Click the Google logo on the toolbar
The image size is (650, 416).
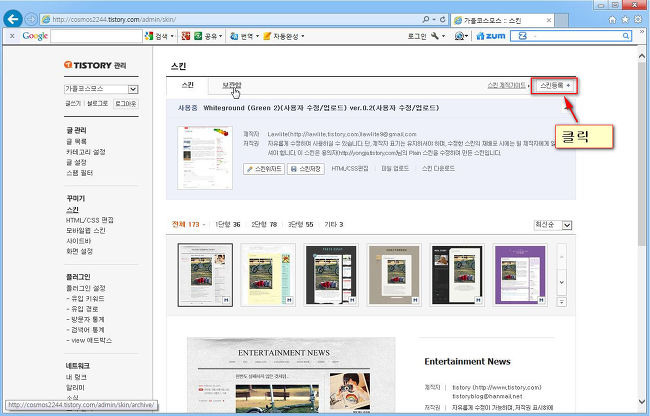(35, 36)
